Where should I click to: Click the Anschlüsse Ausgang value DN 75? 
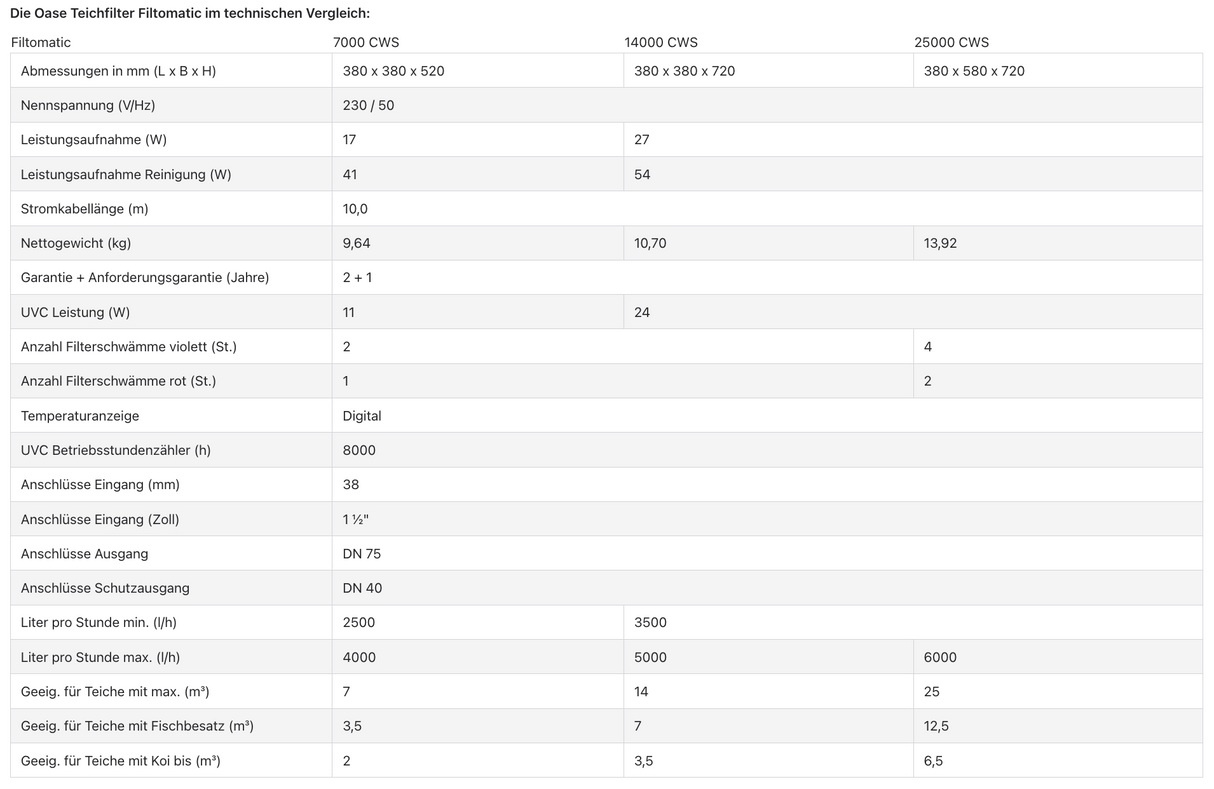coord(362,553)
